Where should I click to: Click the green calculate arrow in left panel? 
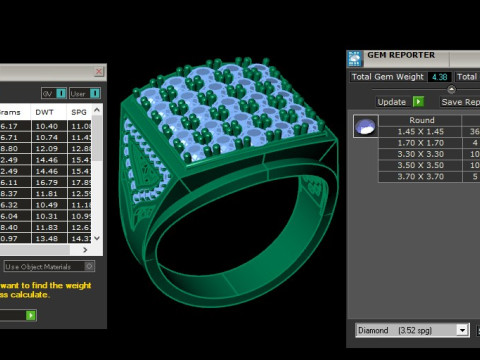pos(31,315)
